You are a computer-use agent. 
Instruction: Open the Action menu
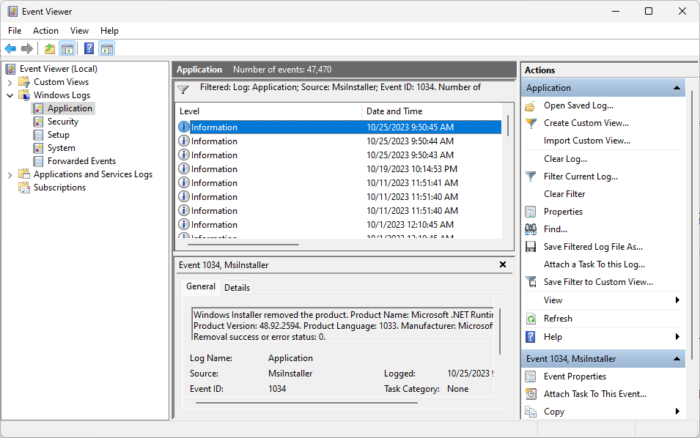(45, 31)
